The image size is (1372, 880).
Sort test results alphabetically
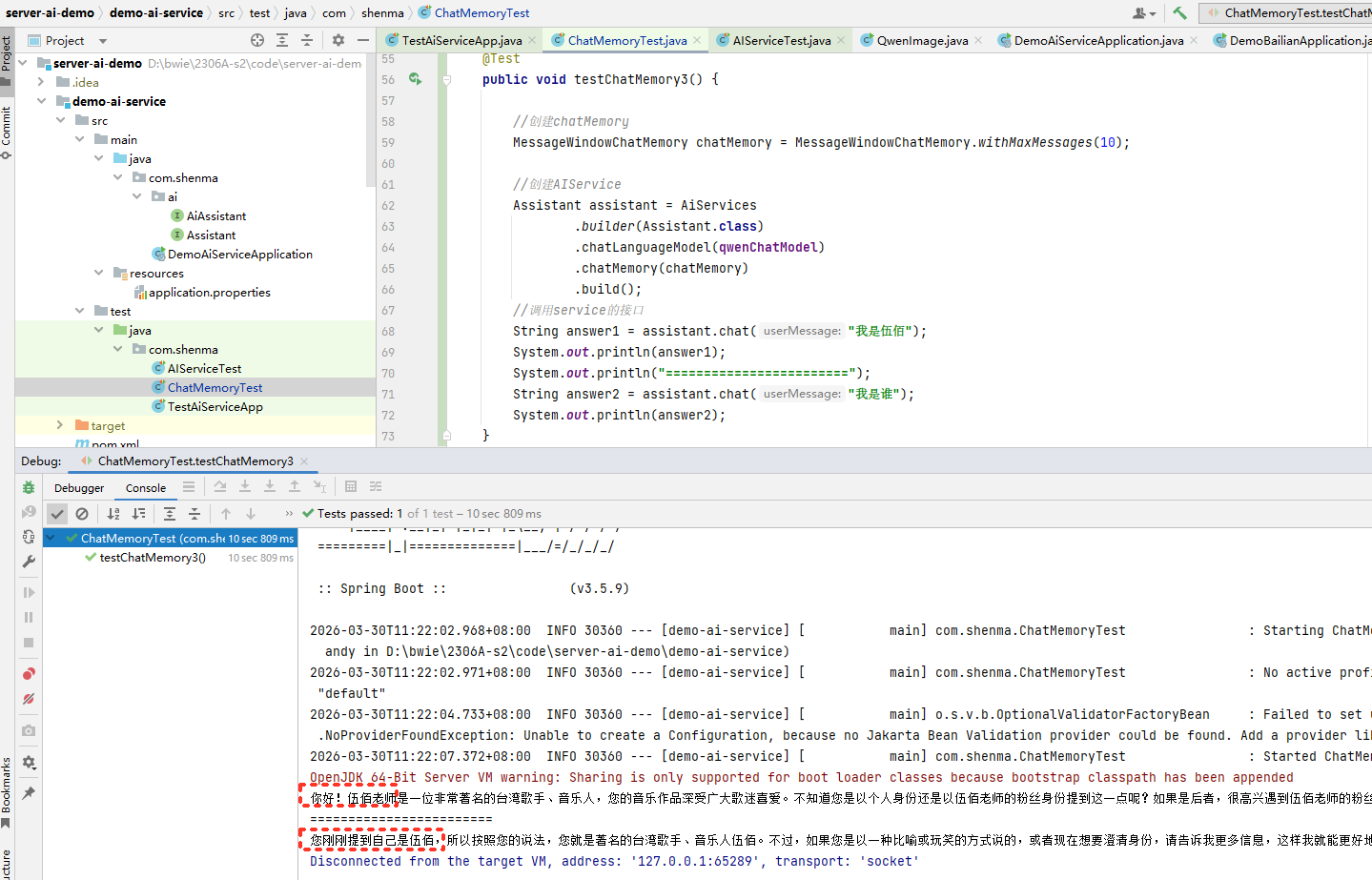pyautogui.click(x=113, y=514)
